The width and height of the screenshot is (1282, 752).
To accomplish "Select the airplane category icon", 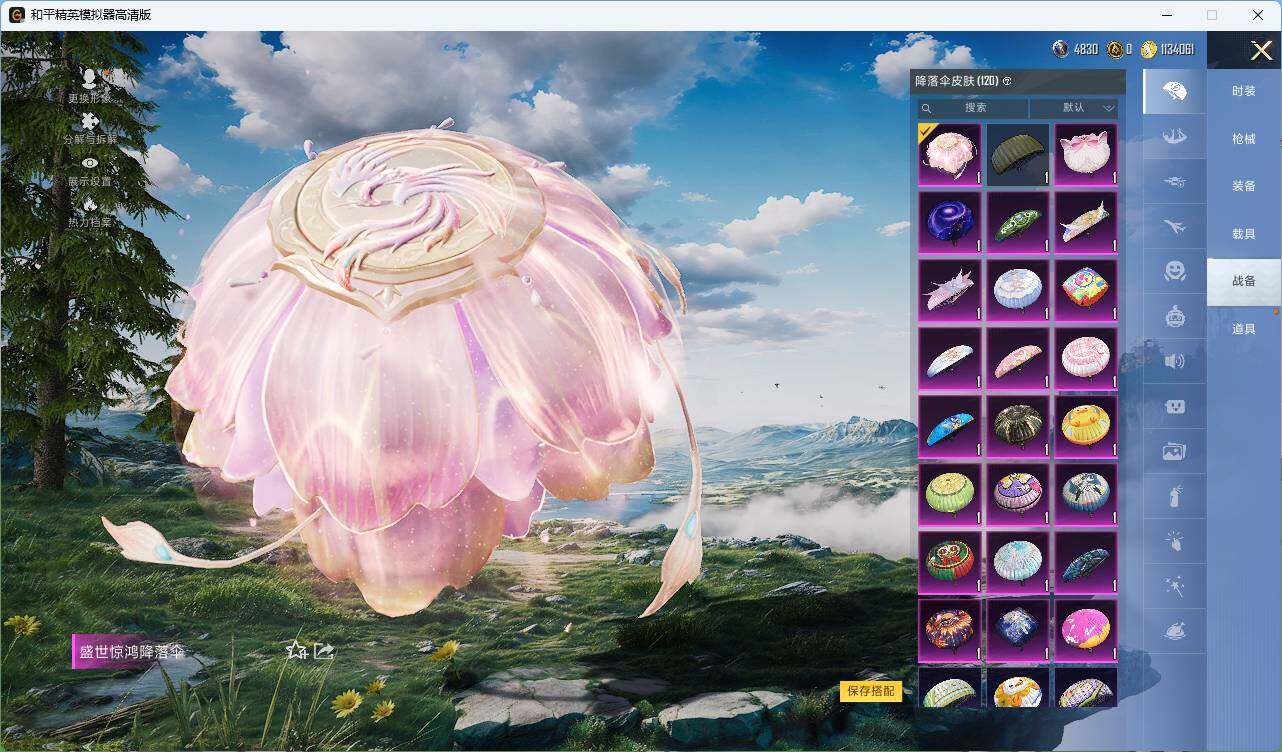I will tap(1174, 227).
